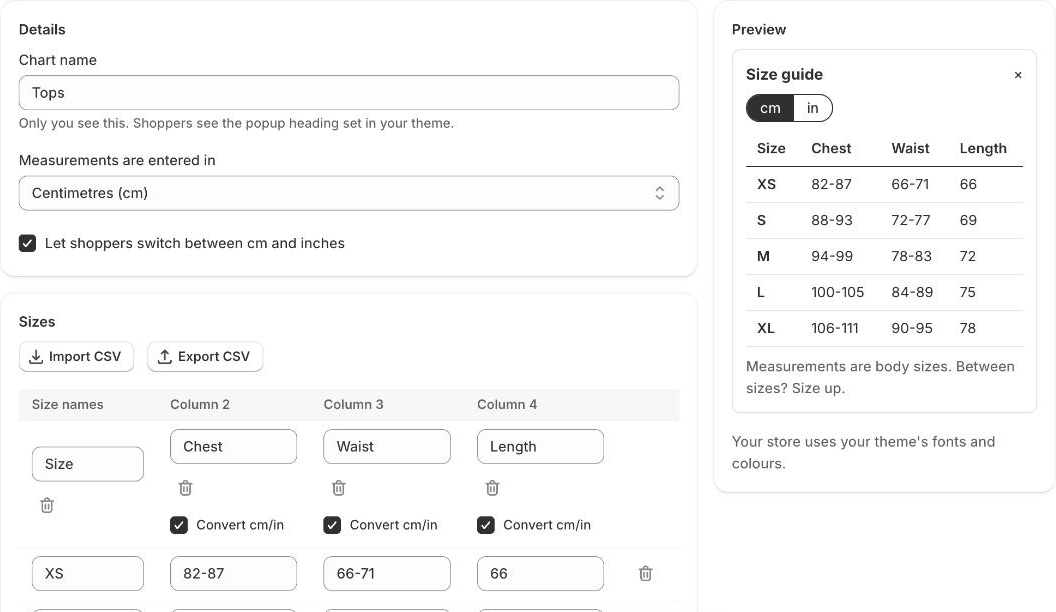Click the Size guide heading in preview
This screenshot has height=612, width=1056.
(784, 74)
